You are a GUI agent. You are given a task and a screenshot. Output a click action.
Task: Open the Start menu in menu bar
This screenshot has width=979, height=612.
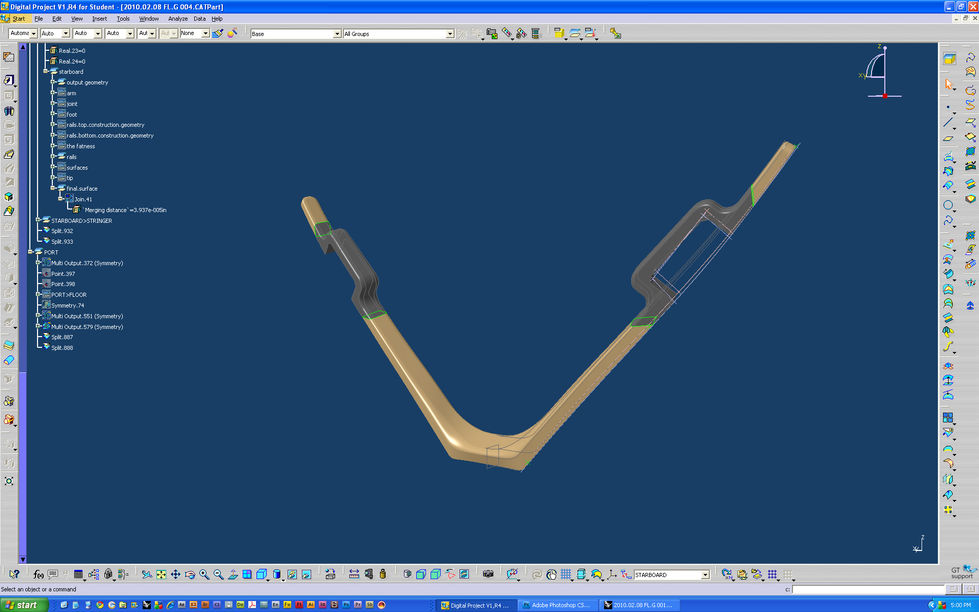19,19
